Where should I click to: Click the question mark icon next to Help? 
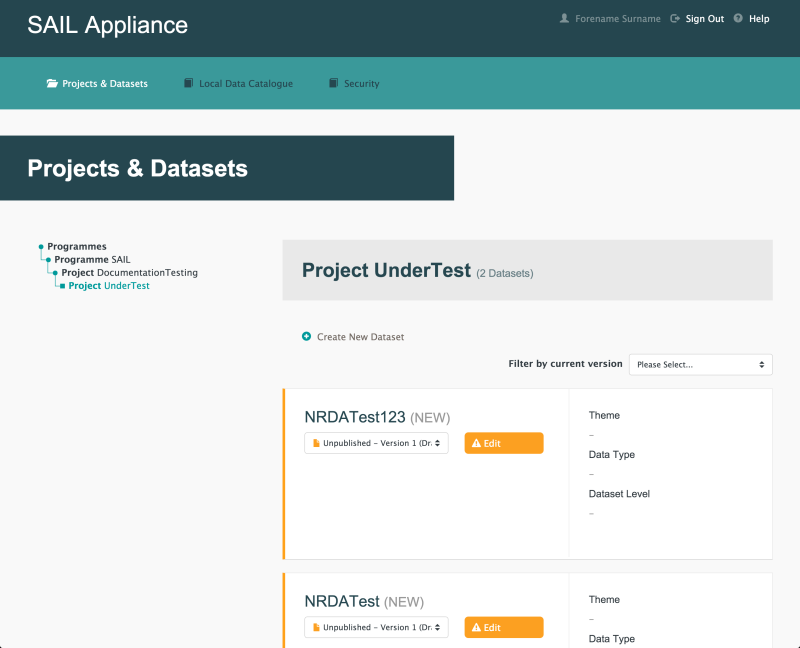point(737,17)
